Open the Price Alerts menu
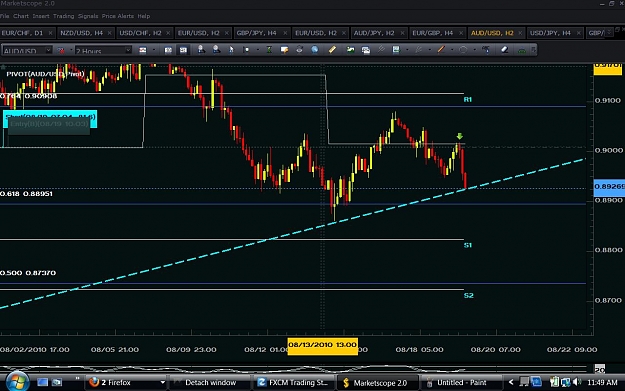This screenshot has height=391, width=625. click(118, 16)
